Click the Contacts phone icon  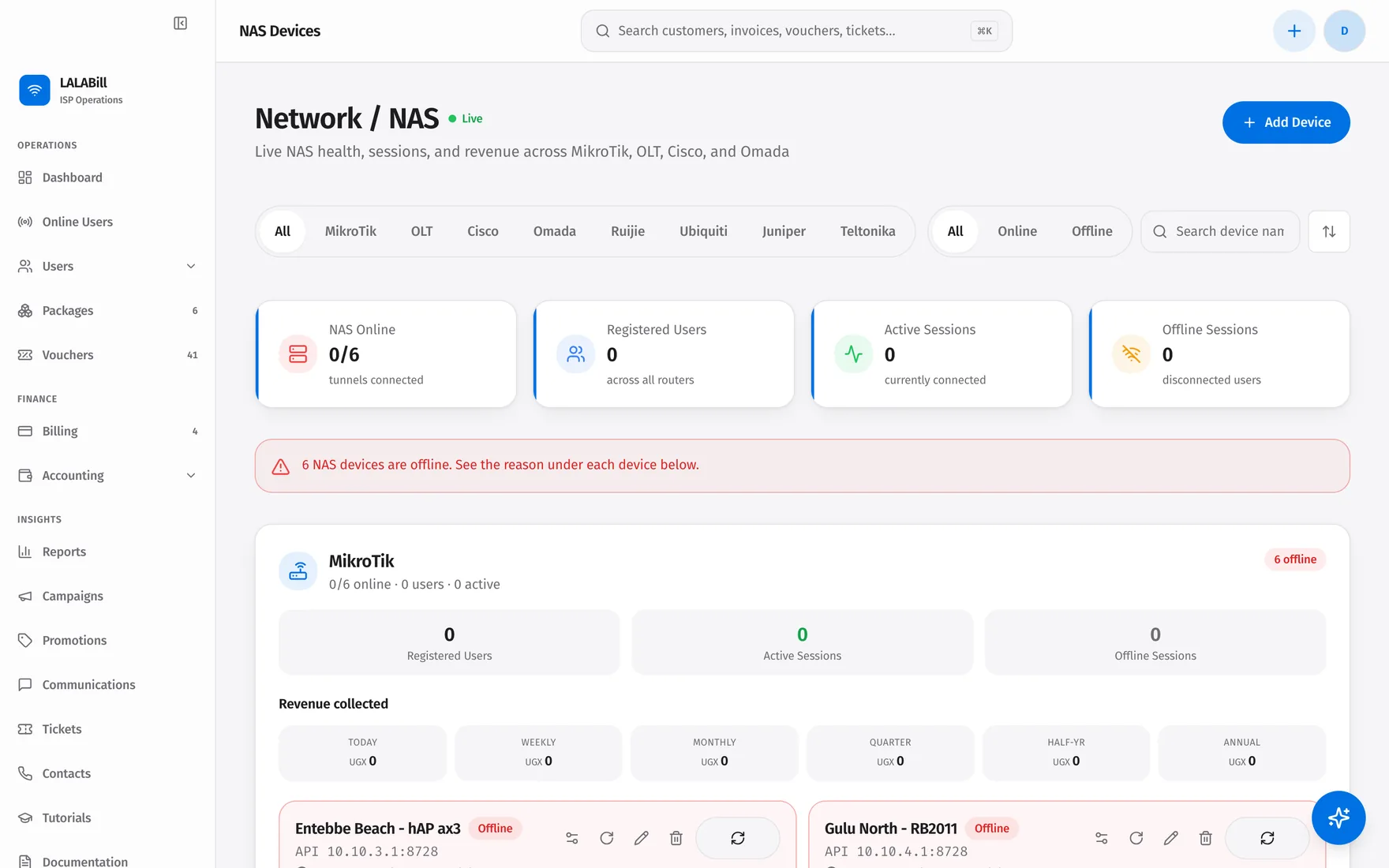point(25,773)
